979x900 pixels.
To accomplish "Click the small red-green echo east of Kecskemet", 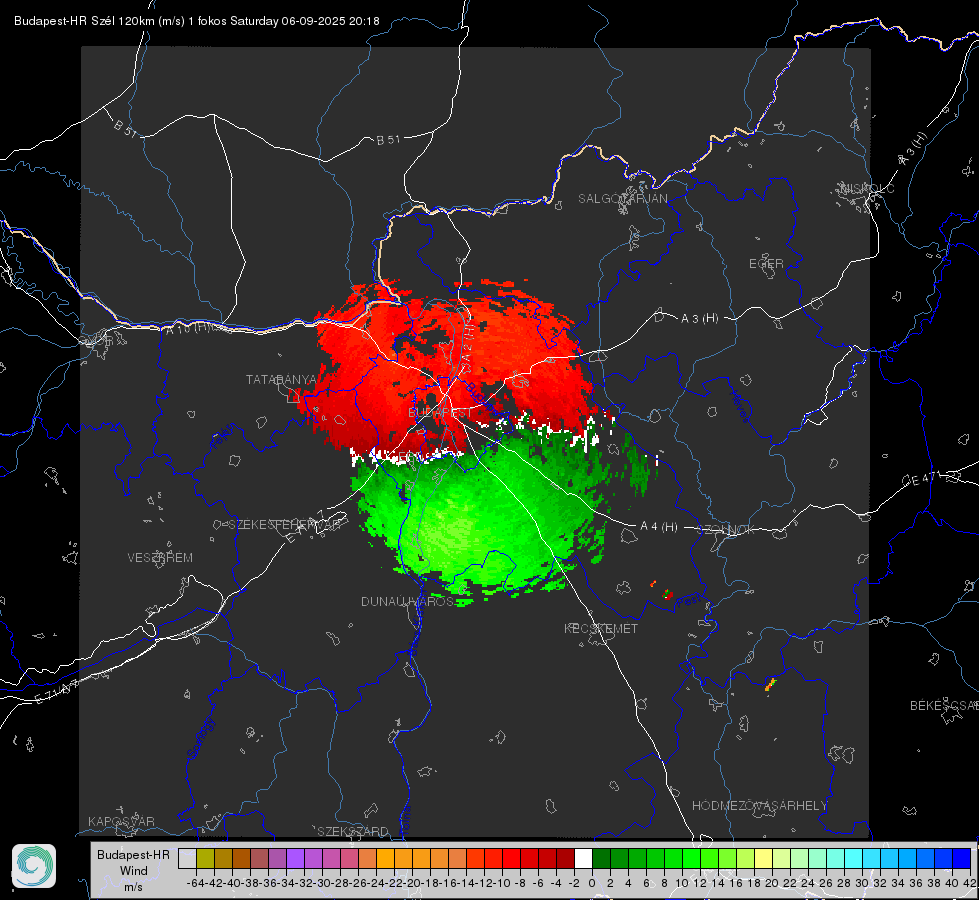I will pos(667,593).
